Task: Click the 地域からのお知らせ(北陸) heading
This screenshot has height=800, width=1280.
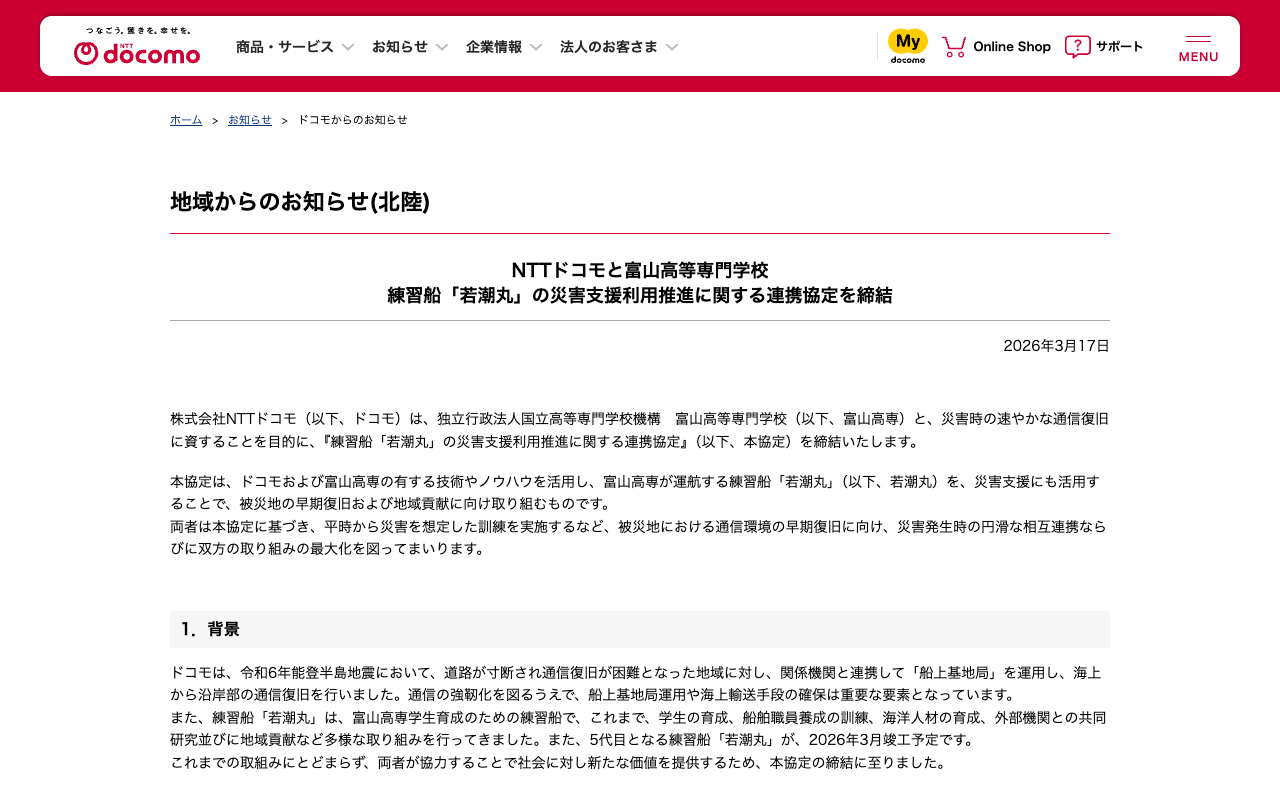Action: click(x=300, y=202)
